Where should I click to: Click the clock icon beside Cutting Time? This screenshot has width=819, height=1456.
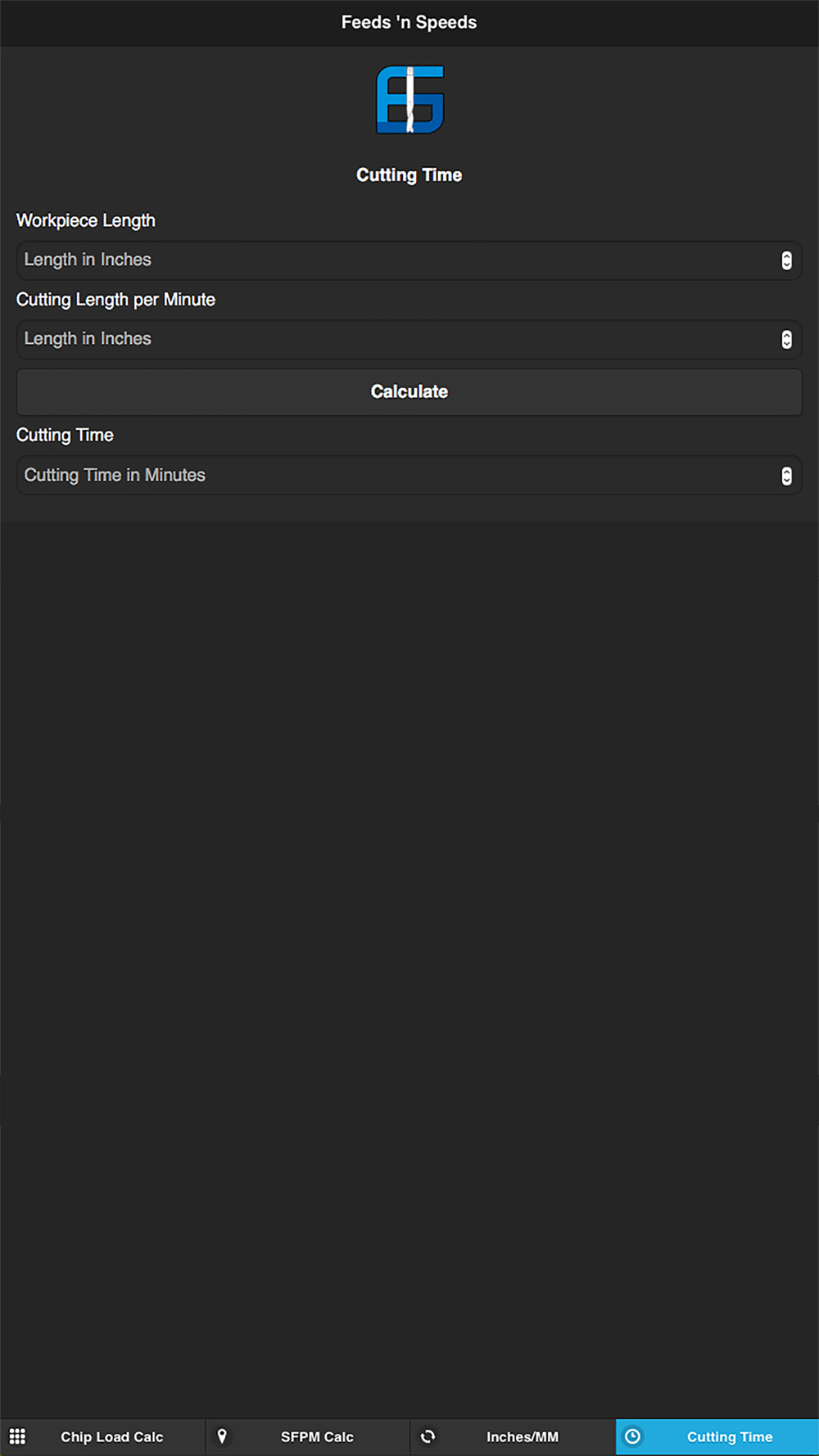632,1436
